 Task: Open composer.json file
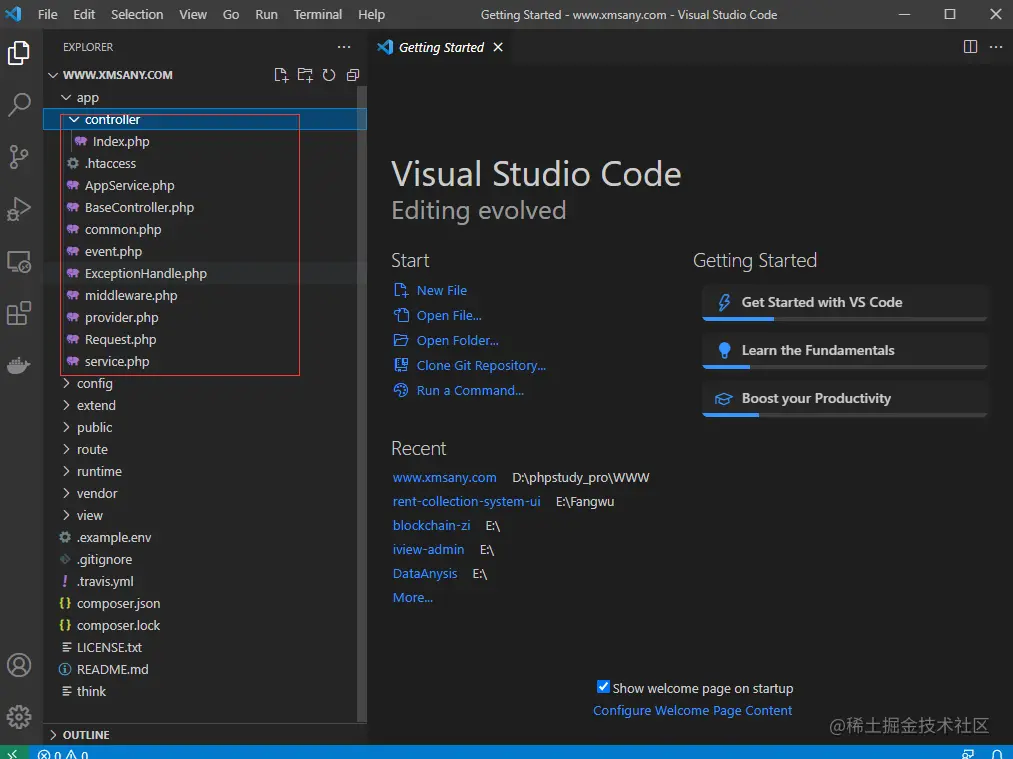pyautogui.click(x=118, y=603)
